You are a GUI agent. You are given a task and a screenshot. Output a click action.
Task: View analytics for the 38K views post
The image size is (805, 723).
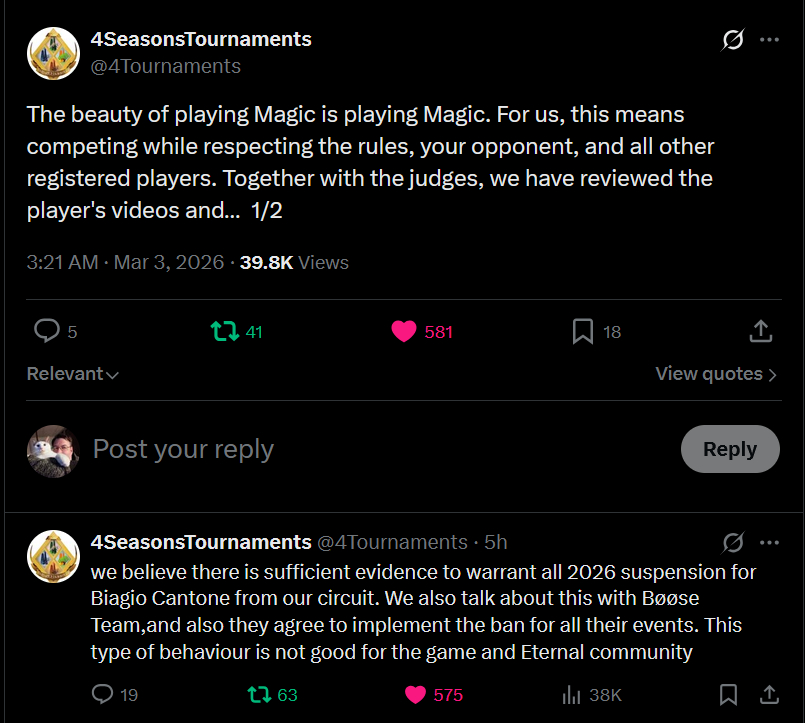coord(573,694)
